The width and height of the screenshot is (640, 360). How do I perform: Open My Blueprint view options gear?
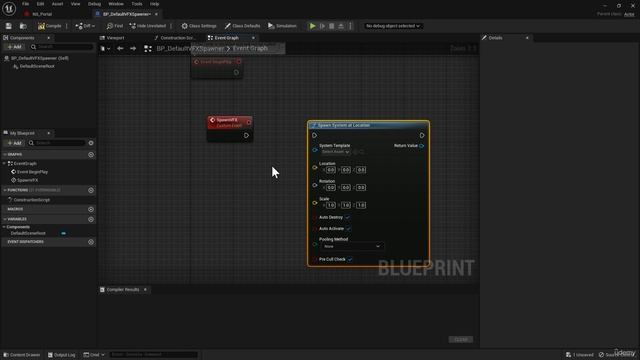(x=91, y=143)
